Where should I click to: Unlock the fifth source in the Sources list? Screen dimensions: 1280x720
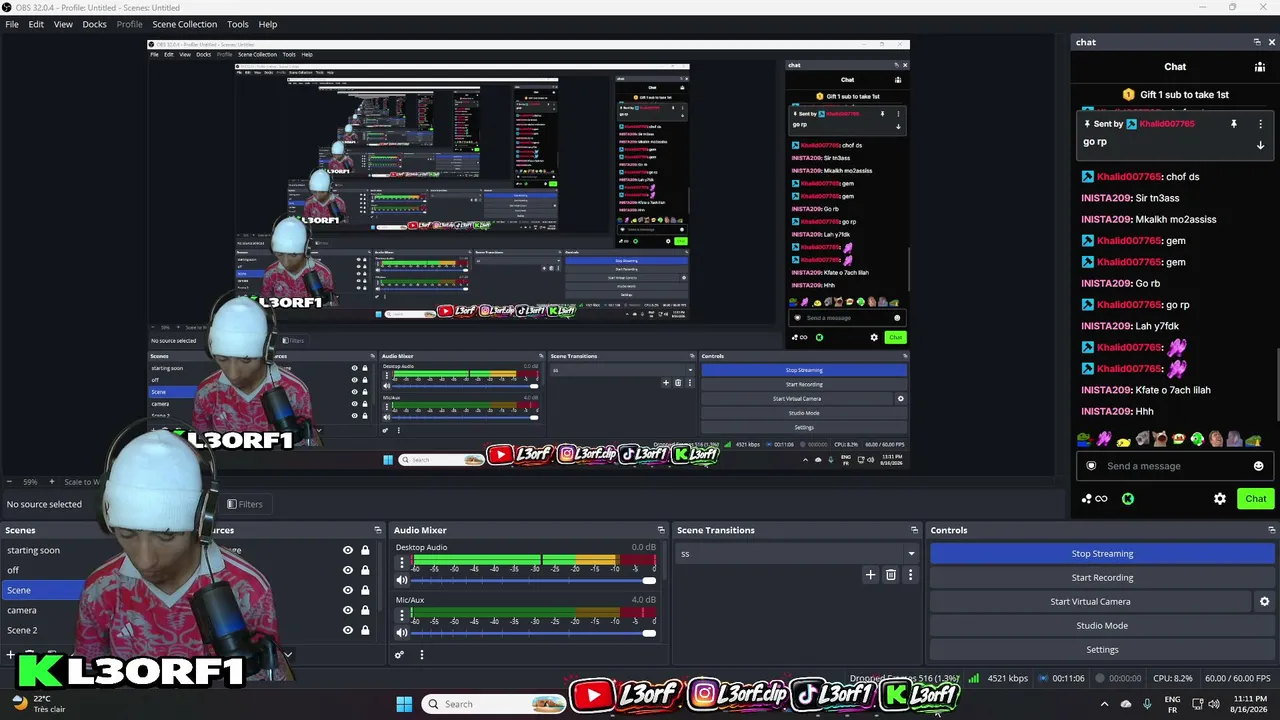coord(365,630)
